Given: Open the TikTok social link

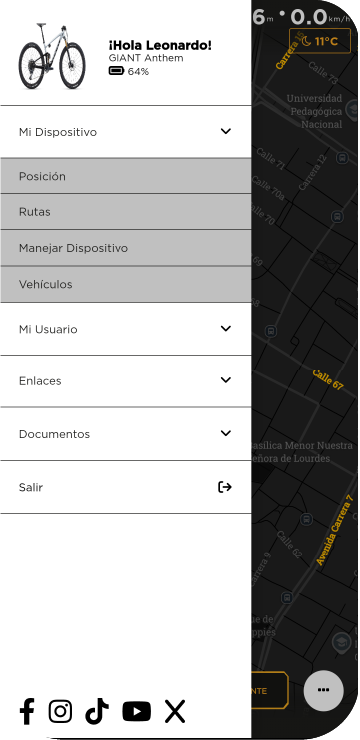Looking at the screenshot, I should click(x=97, y=711).
